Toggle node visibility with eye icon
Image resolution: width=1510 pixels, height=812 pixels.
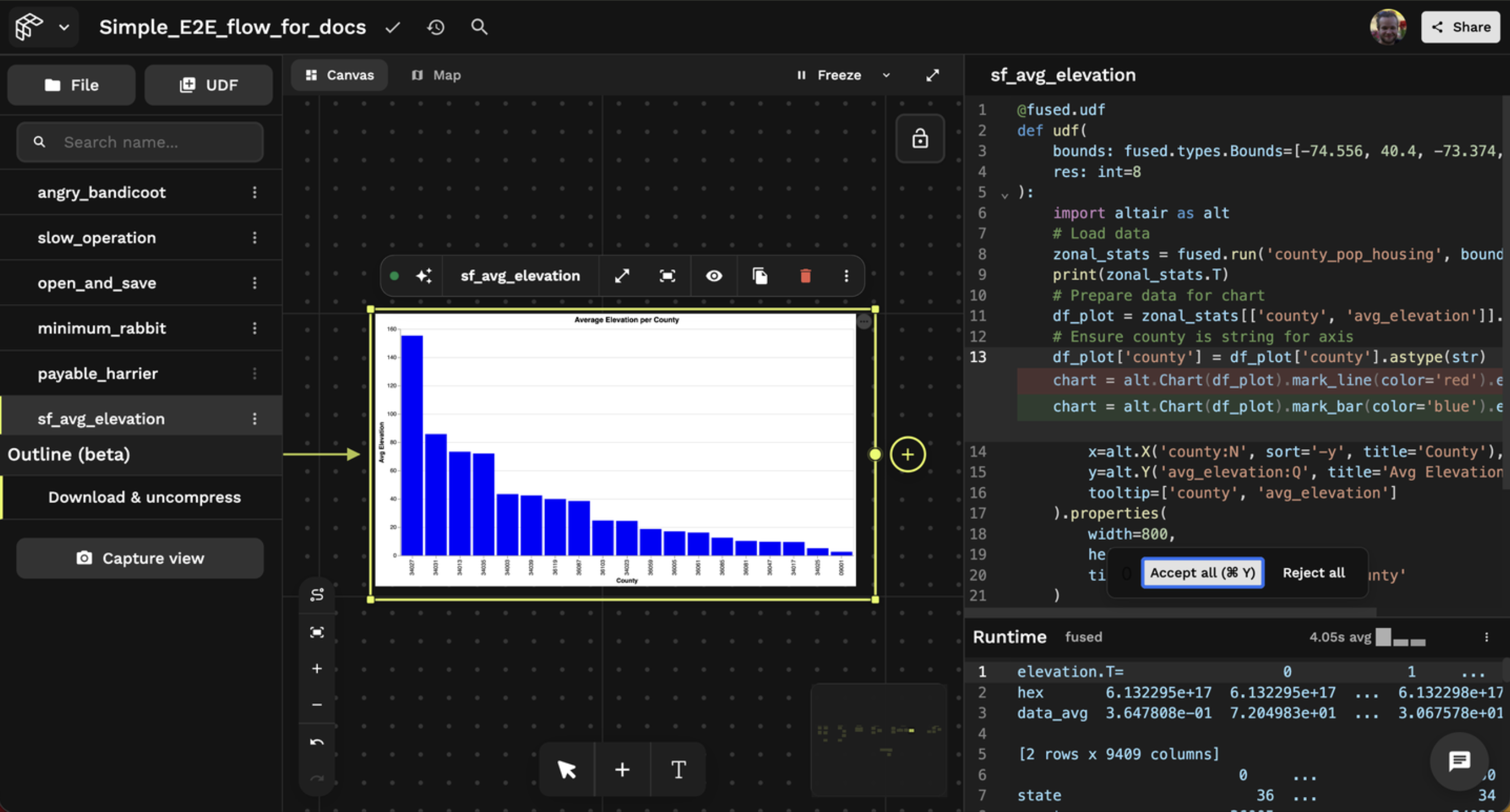point(713,276)
